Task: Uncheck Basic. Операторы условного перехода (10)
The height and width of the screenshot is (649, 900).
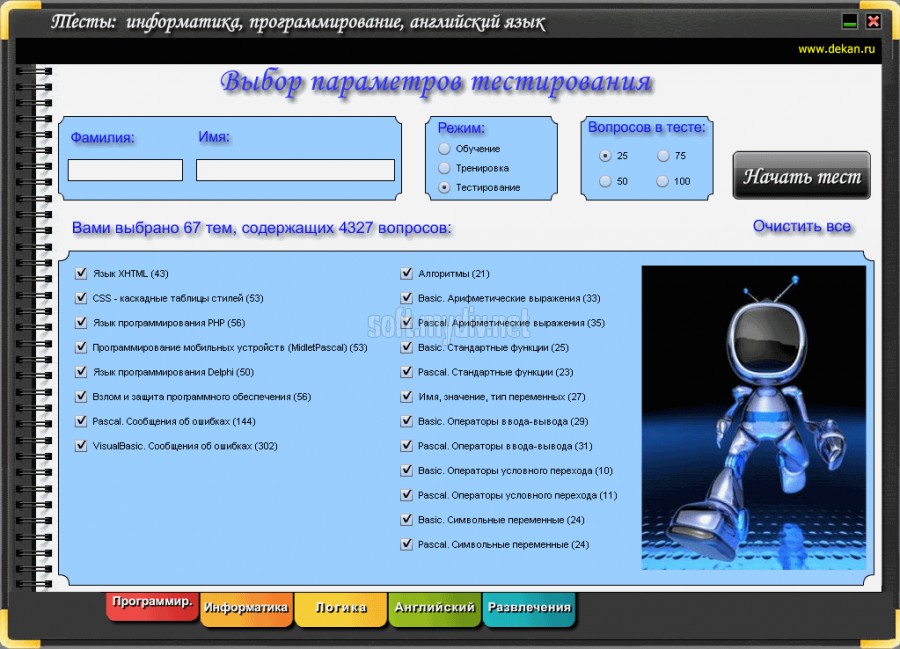Action: click(406, 471)
